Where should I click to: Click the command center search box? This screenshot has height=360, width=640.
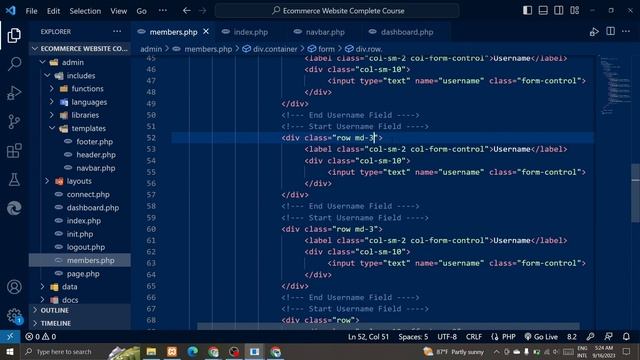pos(337,11)
